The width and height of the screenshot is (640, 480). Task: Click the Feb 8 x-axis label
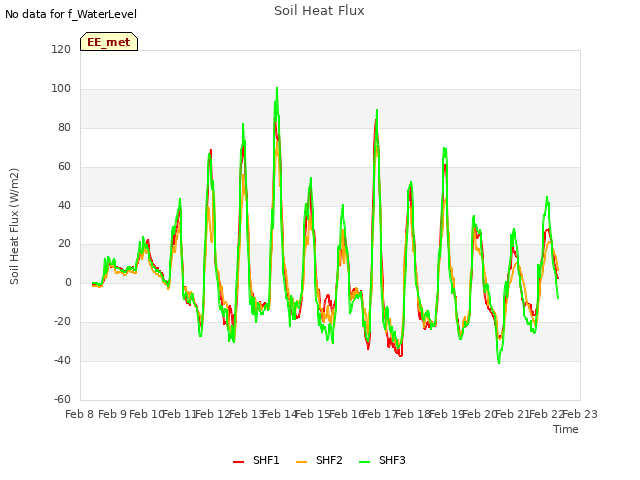pos(80,414)
